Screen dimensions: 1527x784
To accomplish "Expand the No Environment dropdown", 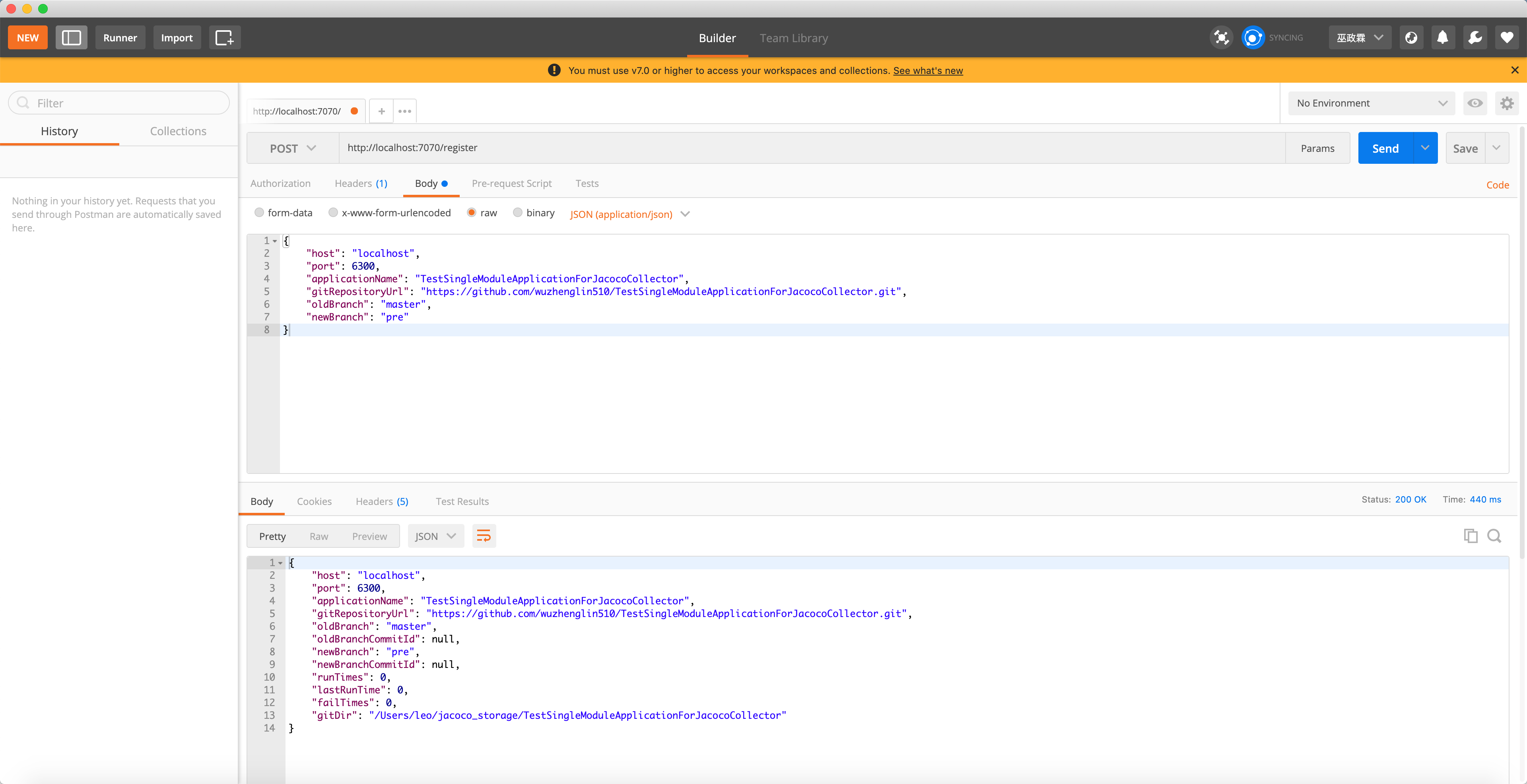I will click(1371, 103).
